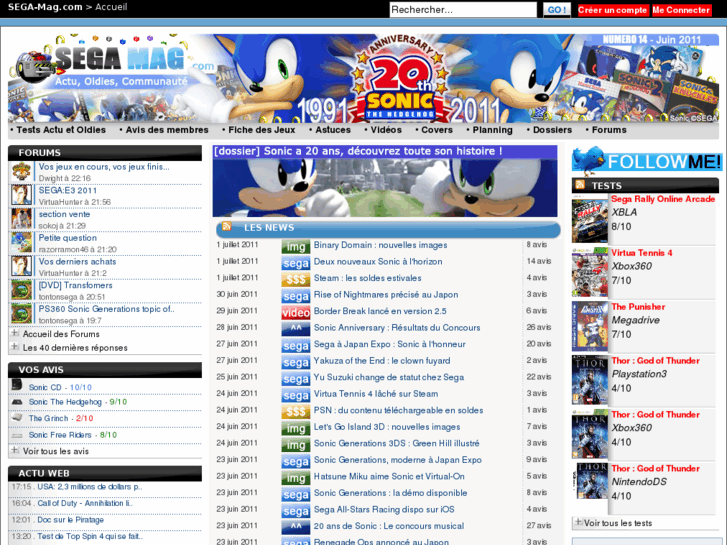Image resolution: width=727 pixels, height=545 pixels.
Task: Click avatar next to SEGA:E3 2011 topic
Action: [x=21, y=195]
